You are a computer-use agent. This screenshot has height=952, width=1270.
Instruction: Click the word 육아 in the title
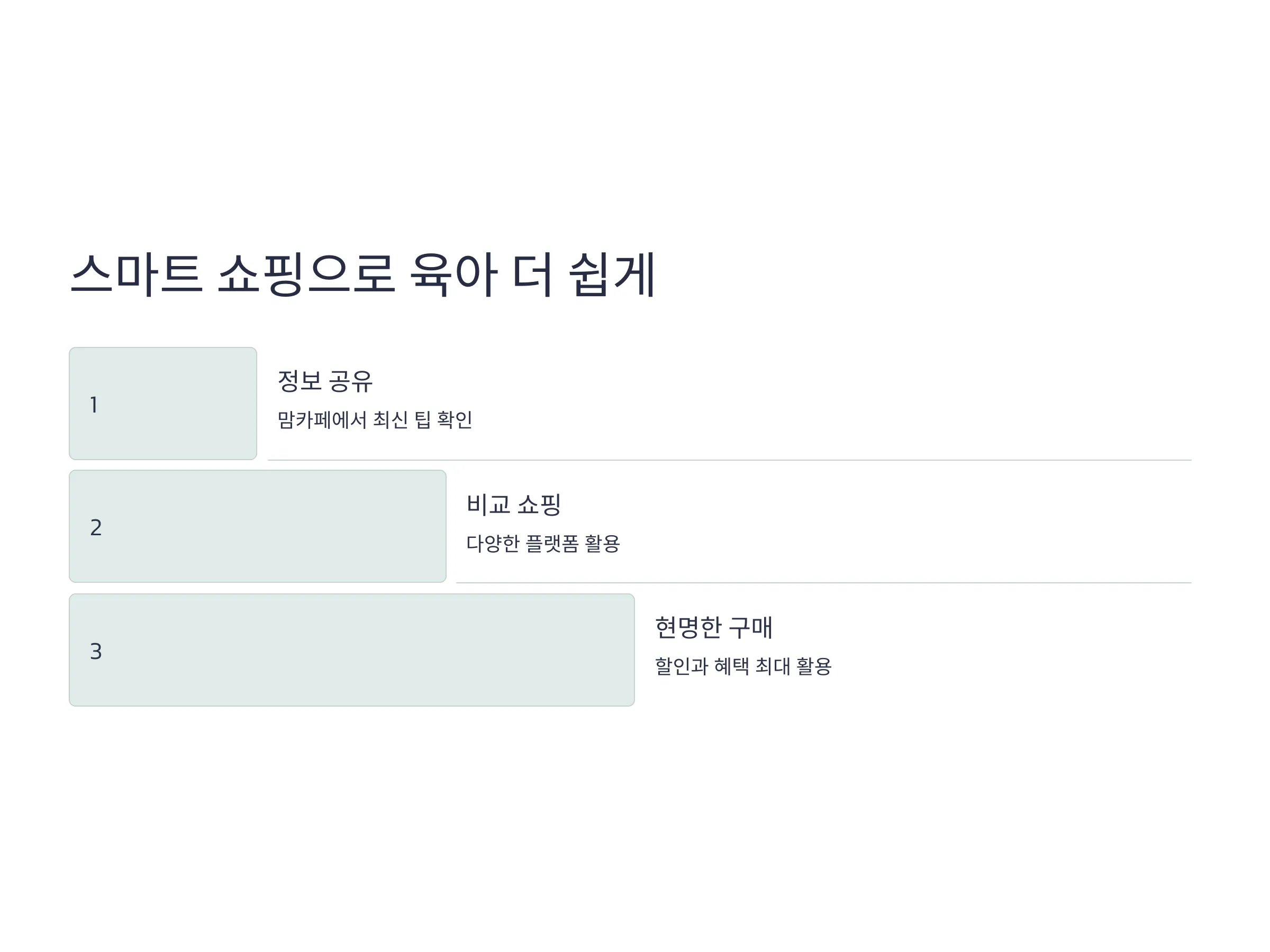tap(453, 274)
